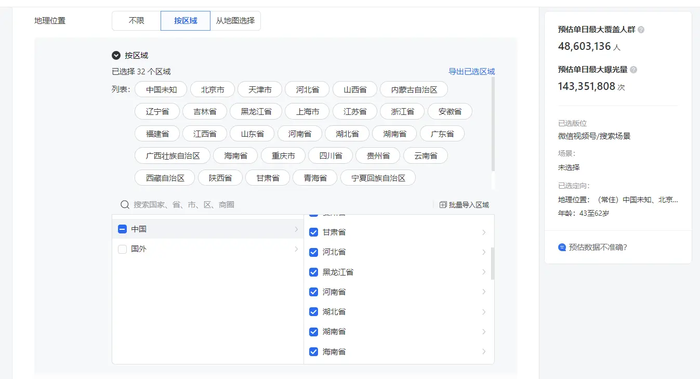Screen dimensions: 700x379
Task: Click 已选择 32 个区域 count text
Action: click(x=141, y=71)
